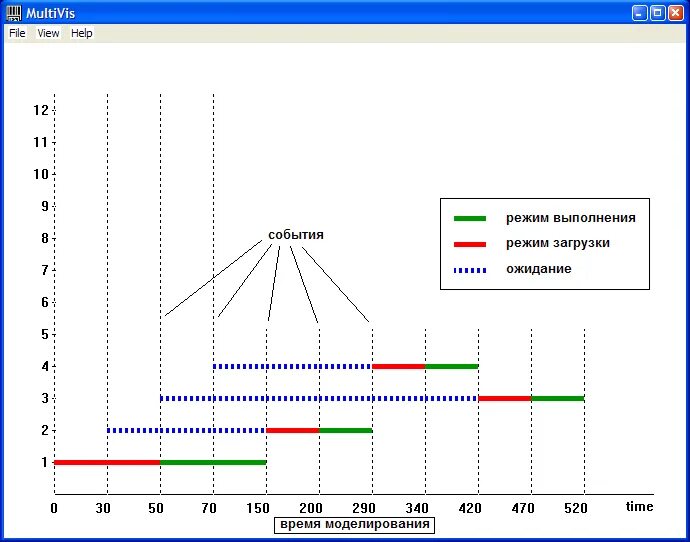The width and height of the screenshot is (690, 542).
Task: Click the time axis tick label 200
Action: pos(311,509)
